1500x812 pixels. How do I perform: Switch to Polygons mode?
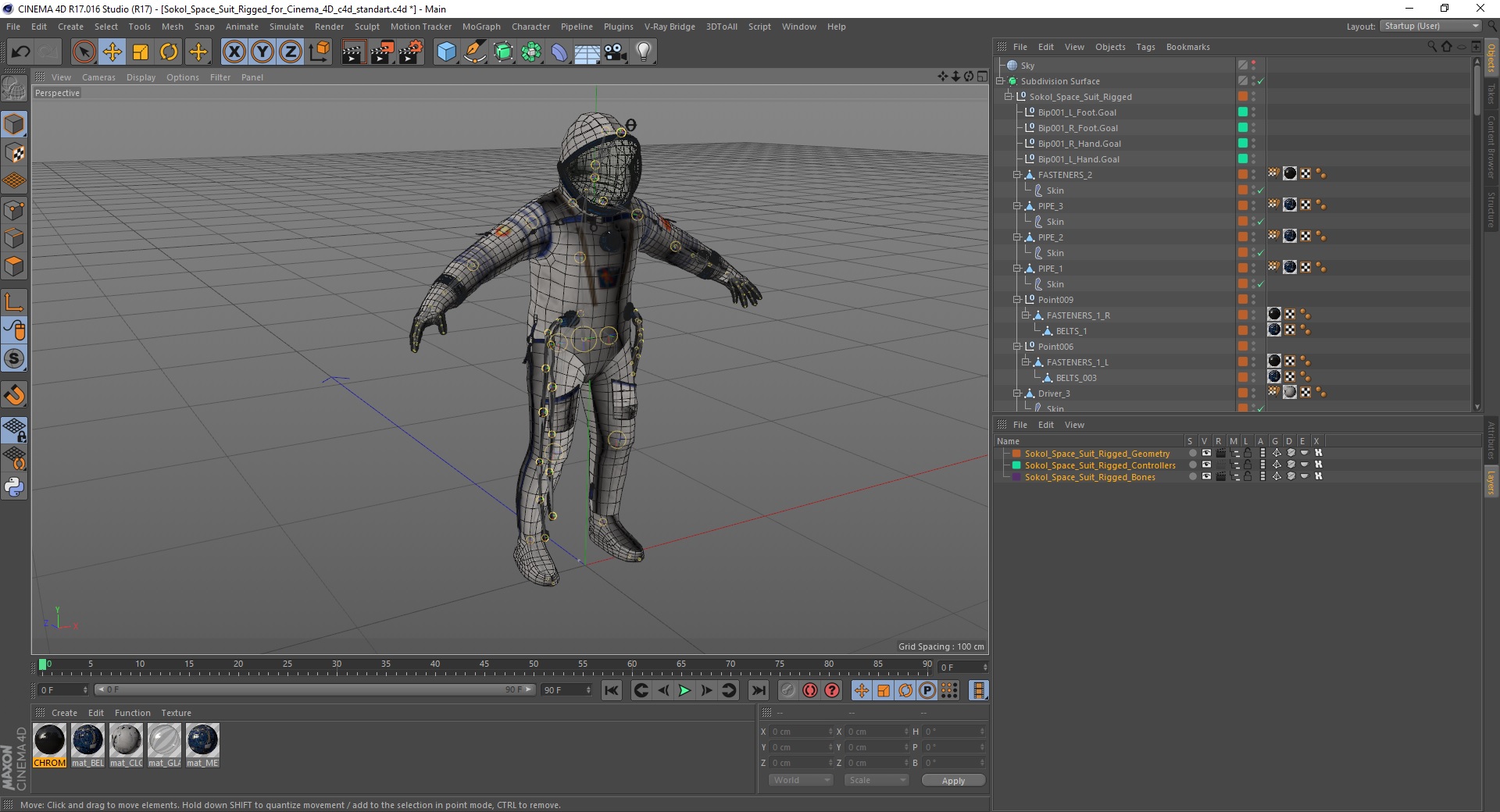click(14, 266)
